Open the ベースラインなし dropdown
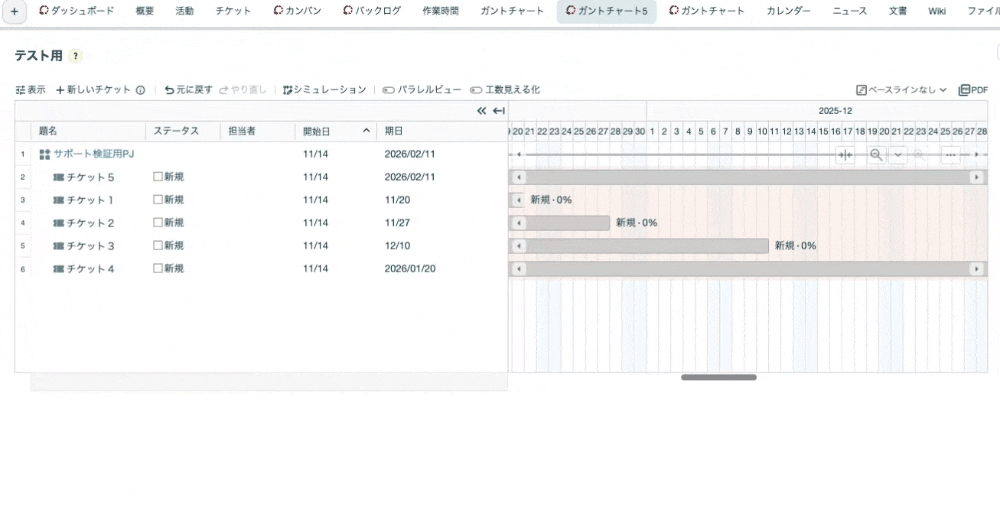This screenshot has width=1000, height=511. coord(901,90)
